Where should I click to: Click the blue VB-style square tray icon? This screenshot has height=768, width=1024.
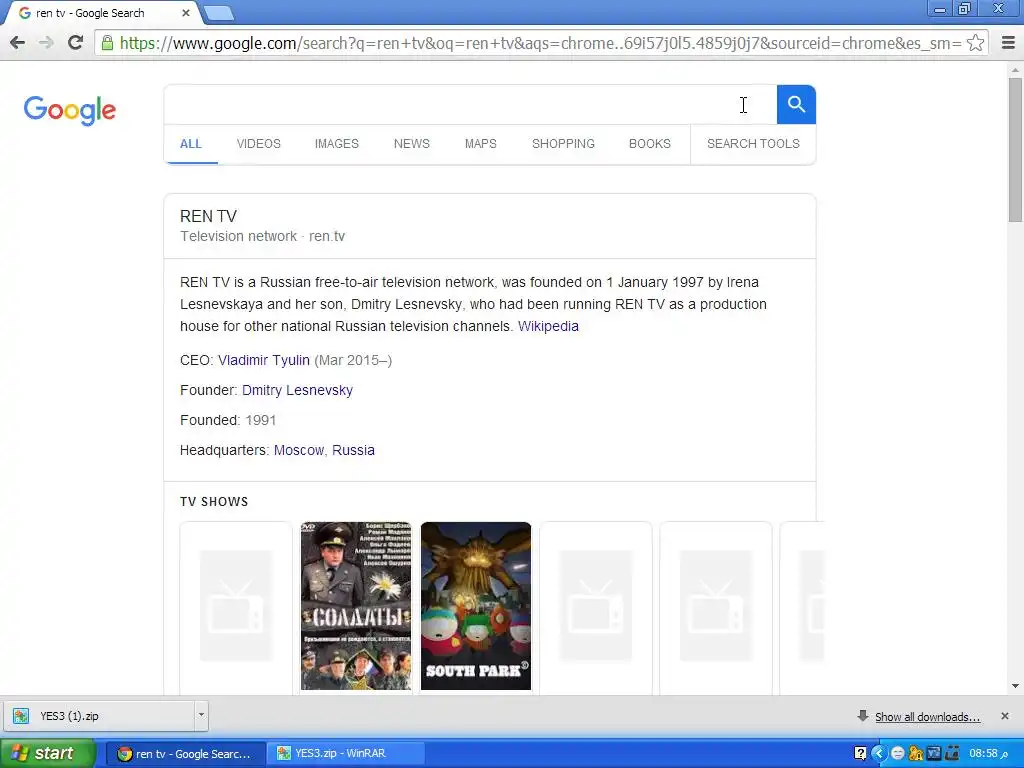(934, 754)
